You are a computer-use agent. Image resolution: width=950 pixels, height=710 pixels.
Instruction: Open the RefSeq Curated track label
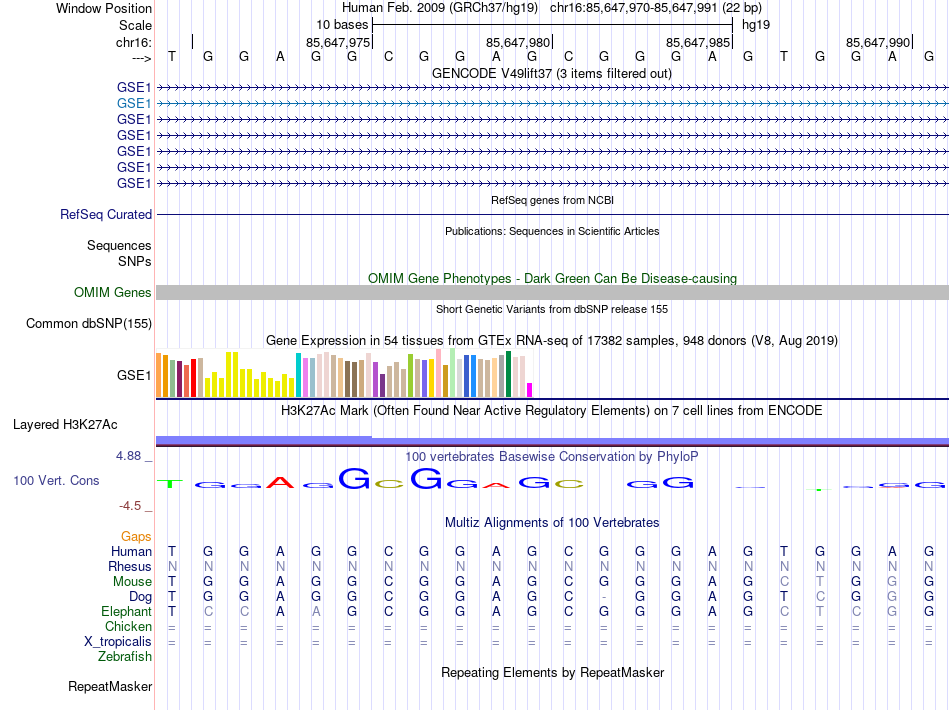(x=106, y=215)
